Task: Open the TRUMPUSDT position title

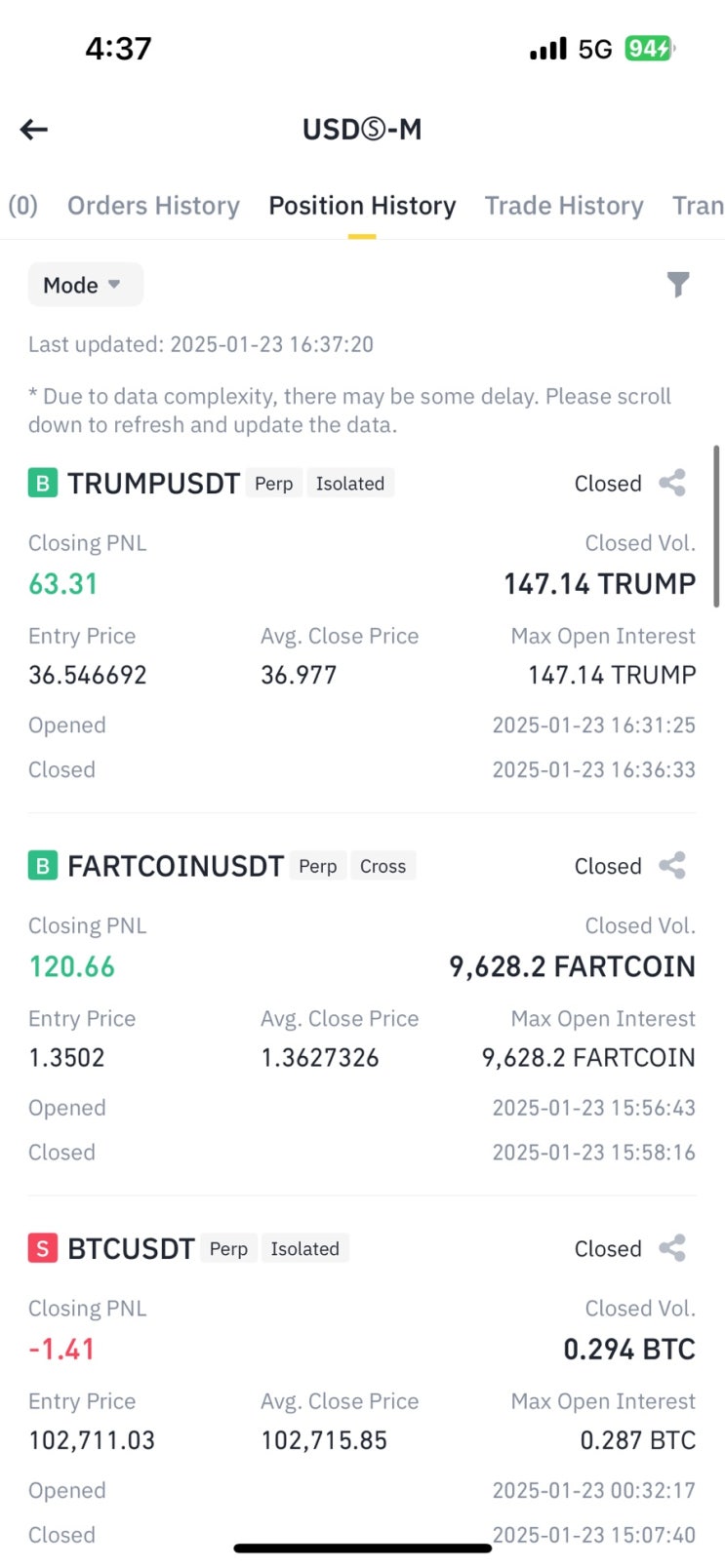Action: pos(153,484)
